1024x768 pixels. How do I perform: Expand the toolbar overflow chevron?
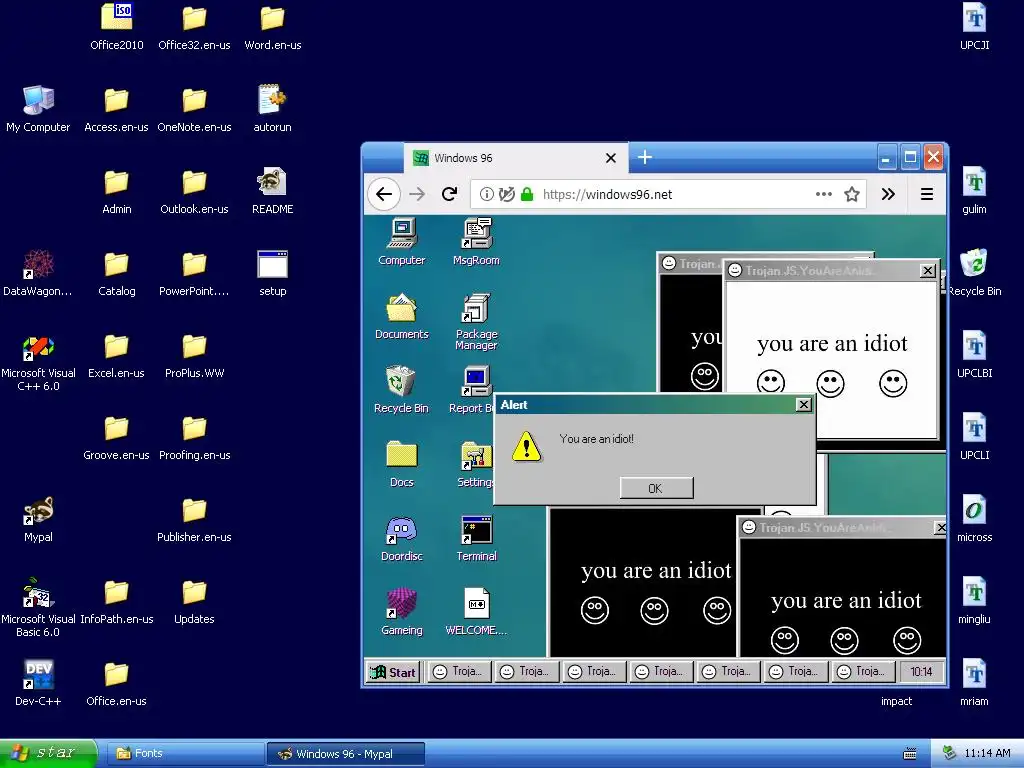pos(888,194)
